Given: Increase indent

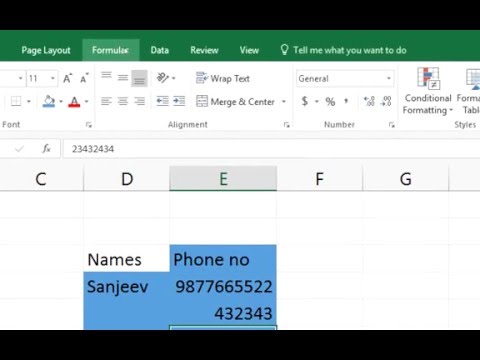Looking at the screenshot, I should tap(179, 101).
